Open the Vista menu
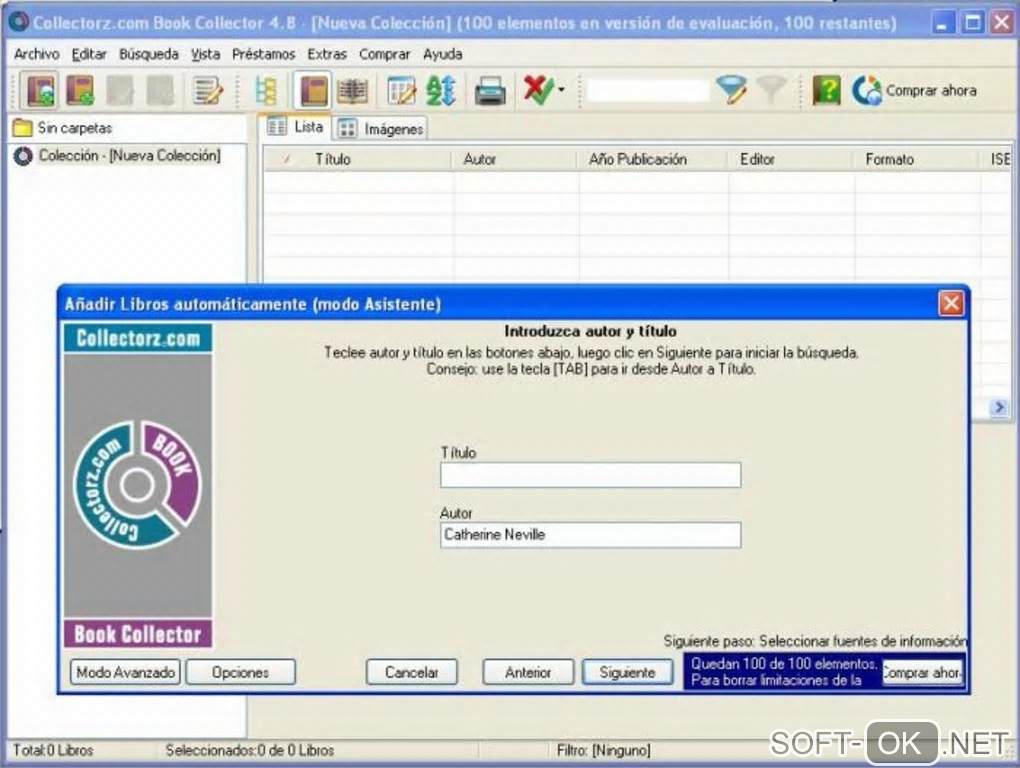The image size is (1020, 768). pyautogui.click(x=206, y=54)
